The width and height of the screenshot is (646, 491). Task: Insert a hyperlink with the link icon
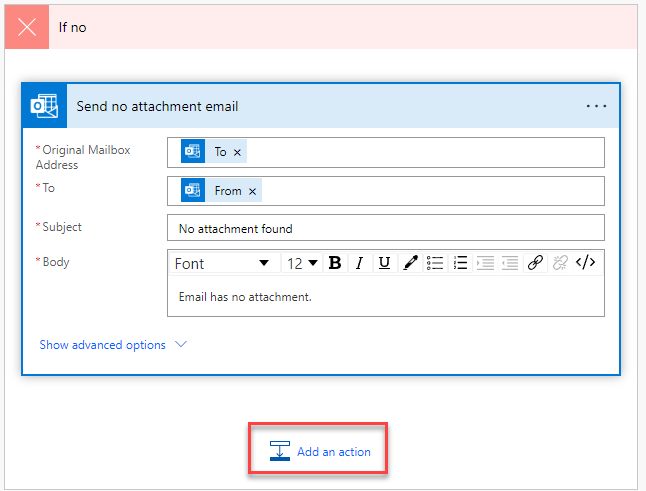pos(535,262)
